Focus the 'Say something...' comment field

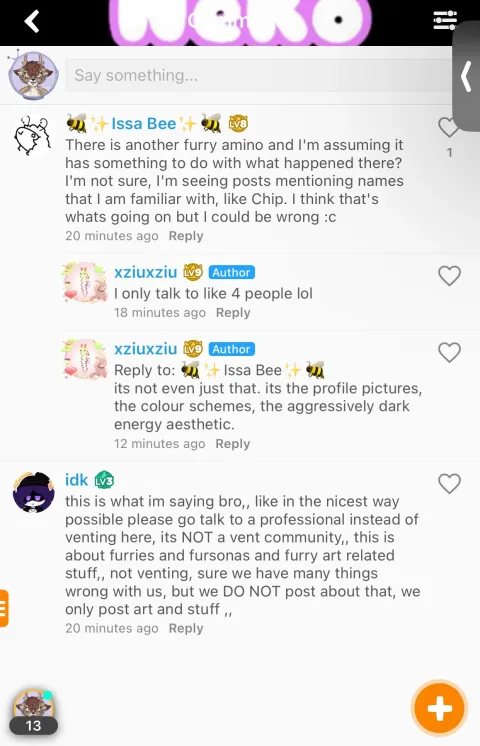[x=259, y=75]
